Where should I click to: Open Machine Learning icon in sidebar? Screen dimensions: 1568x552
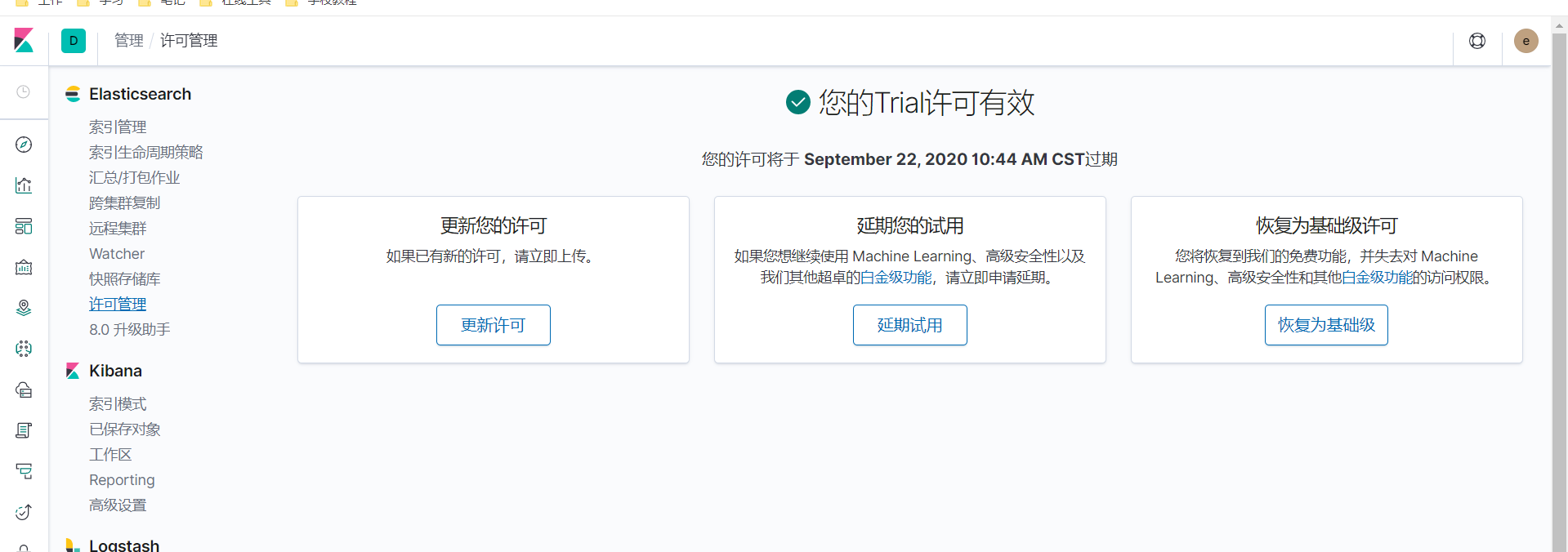click(24, 349)
